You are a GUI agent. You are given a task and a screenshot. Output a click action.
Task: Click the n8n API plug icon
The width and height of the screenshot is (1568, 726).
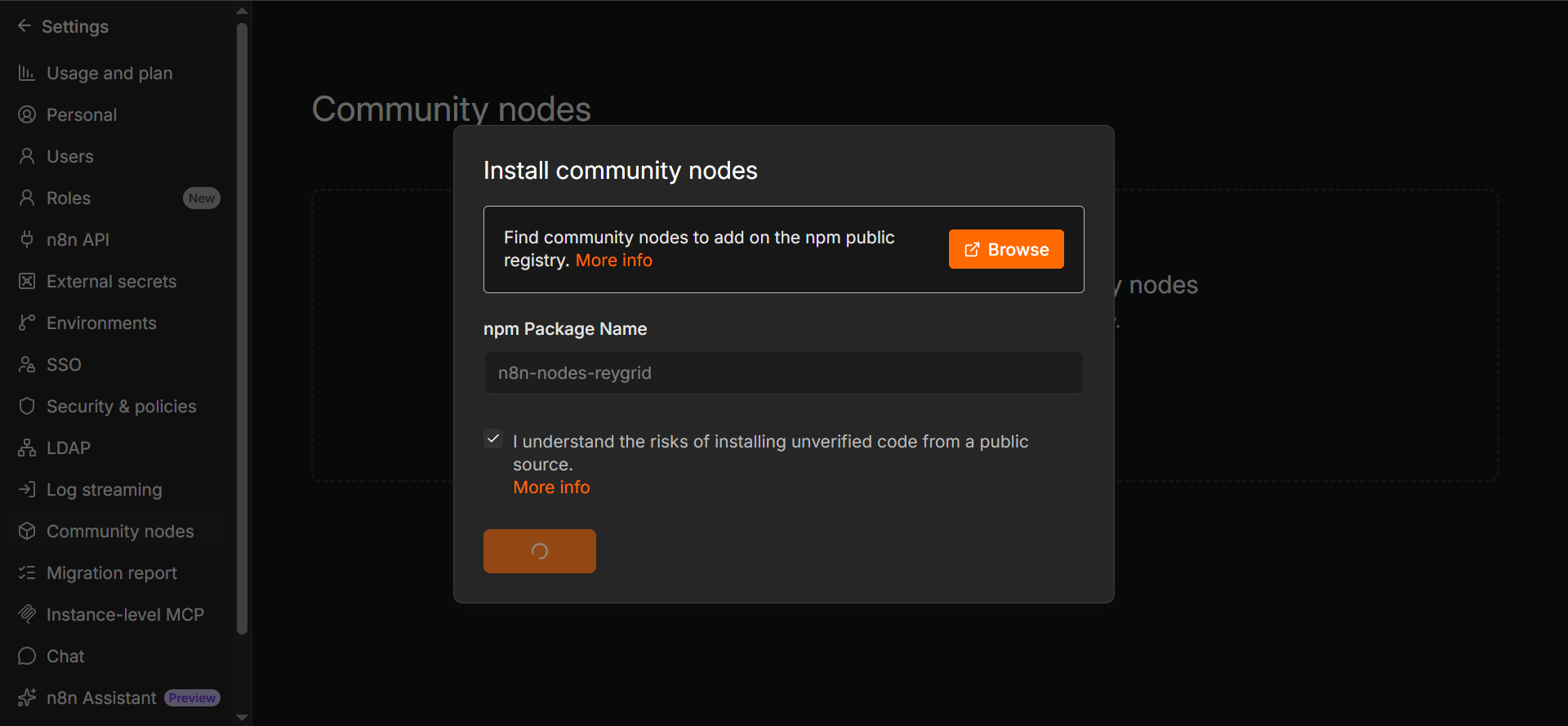pyautogui.click(x=27, y=240)
